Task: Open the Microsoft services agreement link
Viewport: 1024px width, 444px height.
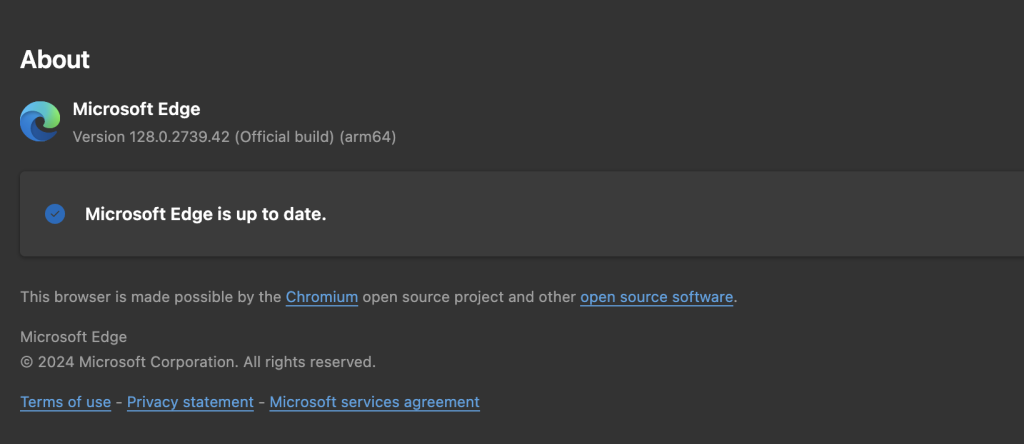Action: click(x=374, y=402)
